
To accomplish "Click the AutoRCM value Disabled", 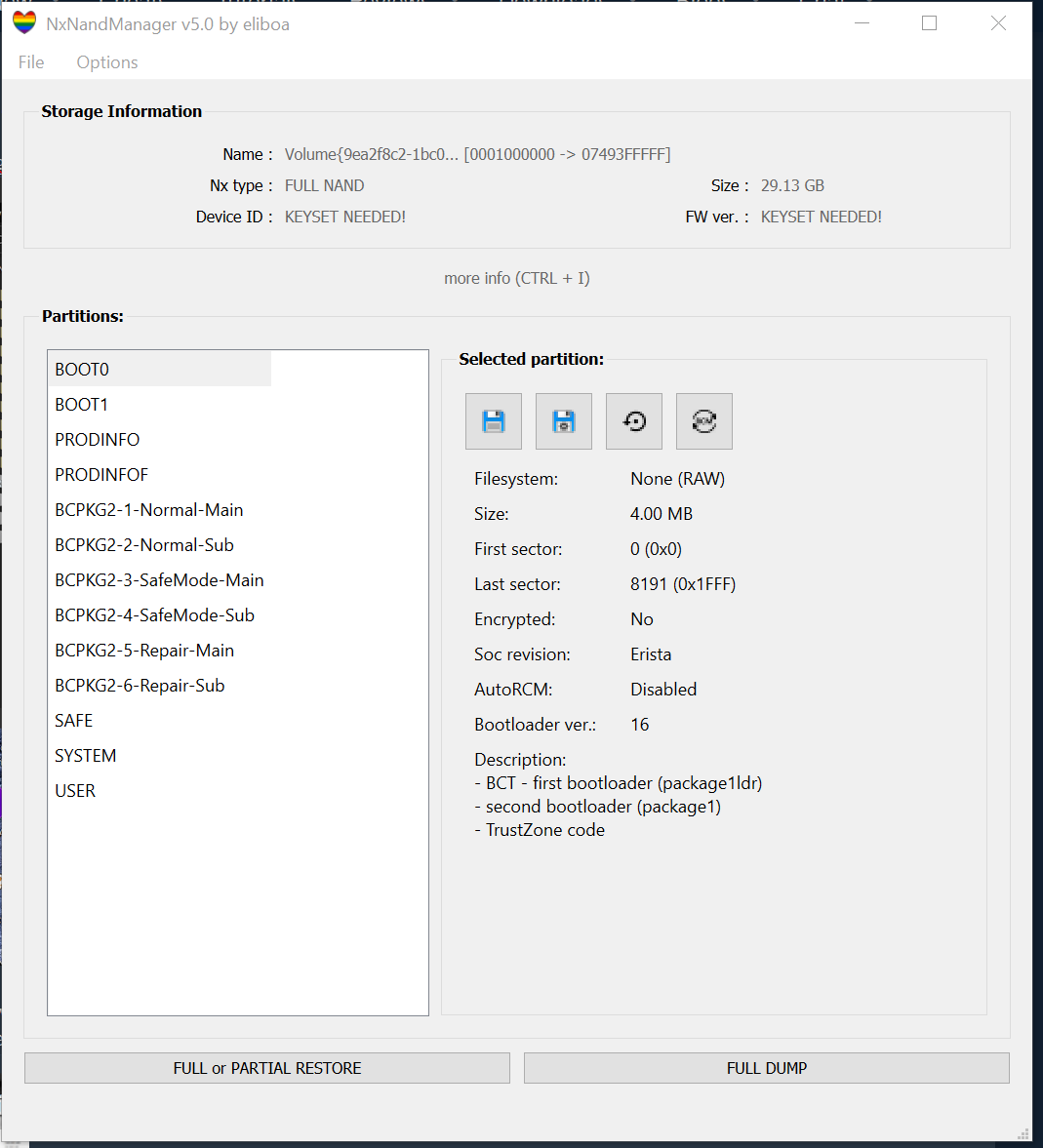I will point(663,690).
